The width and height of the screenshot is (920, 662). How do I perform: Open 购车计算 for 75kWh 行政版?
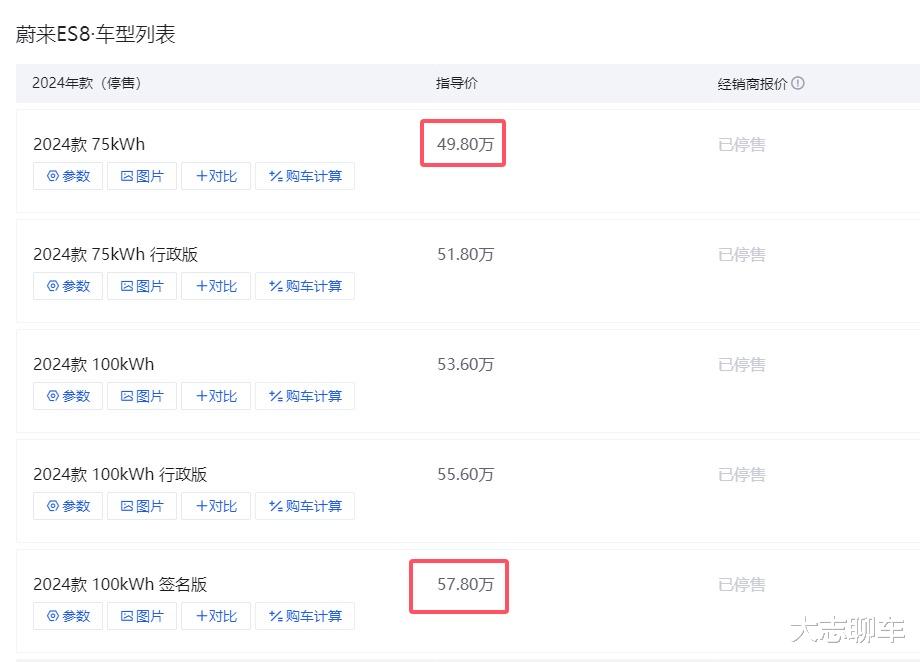(x=305, y=286)
